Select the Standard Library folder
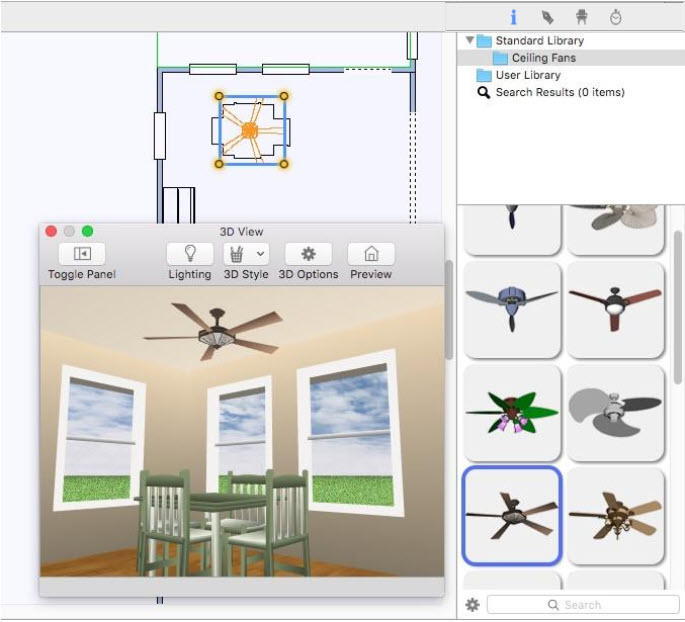 530,41
